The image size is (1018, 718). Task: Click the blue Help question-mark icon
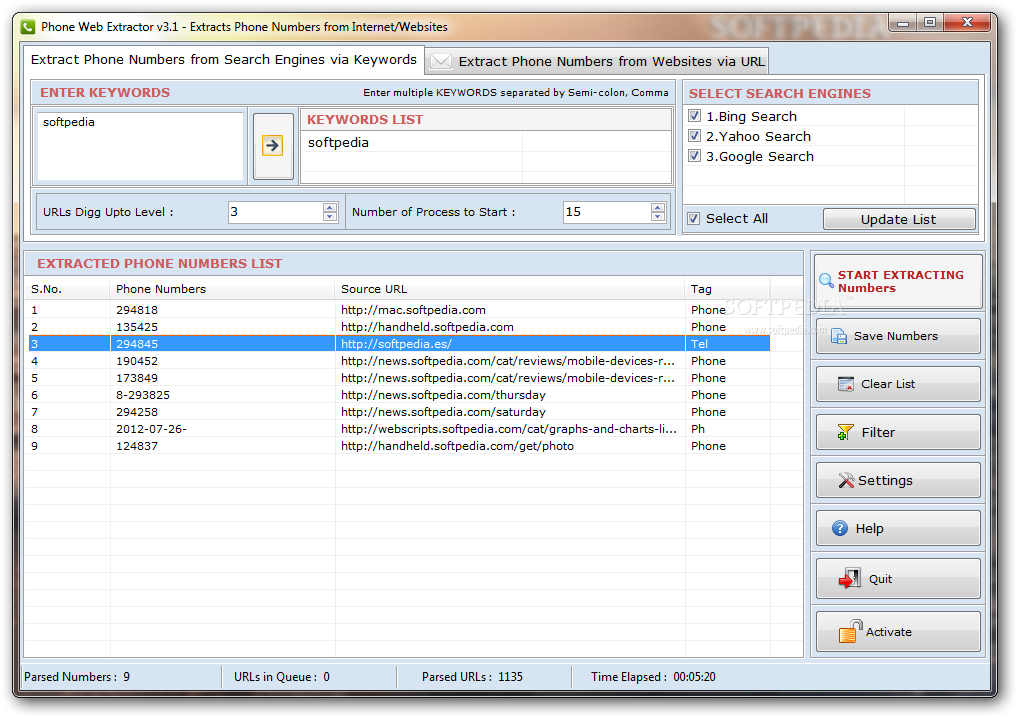tap(840, 528)
